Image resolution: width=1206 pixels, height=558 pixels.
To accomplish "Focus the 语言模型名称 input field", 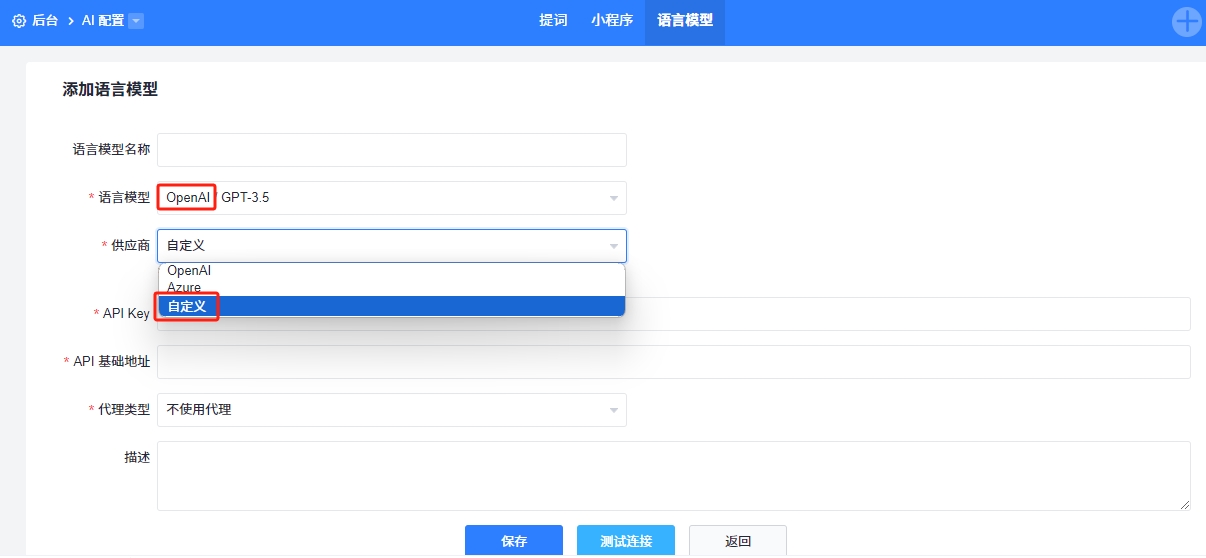I will click(x=392, y=150).
